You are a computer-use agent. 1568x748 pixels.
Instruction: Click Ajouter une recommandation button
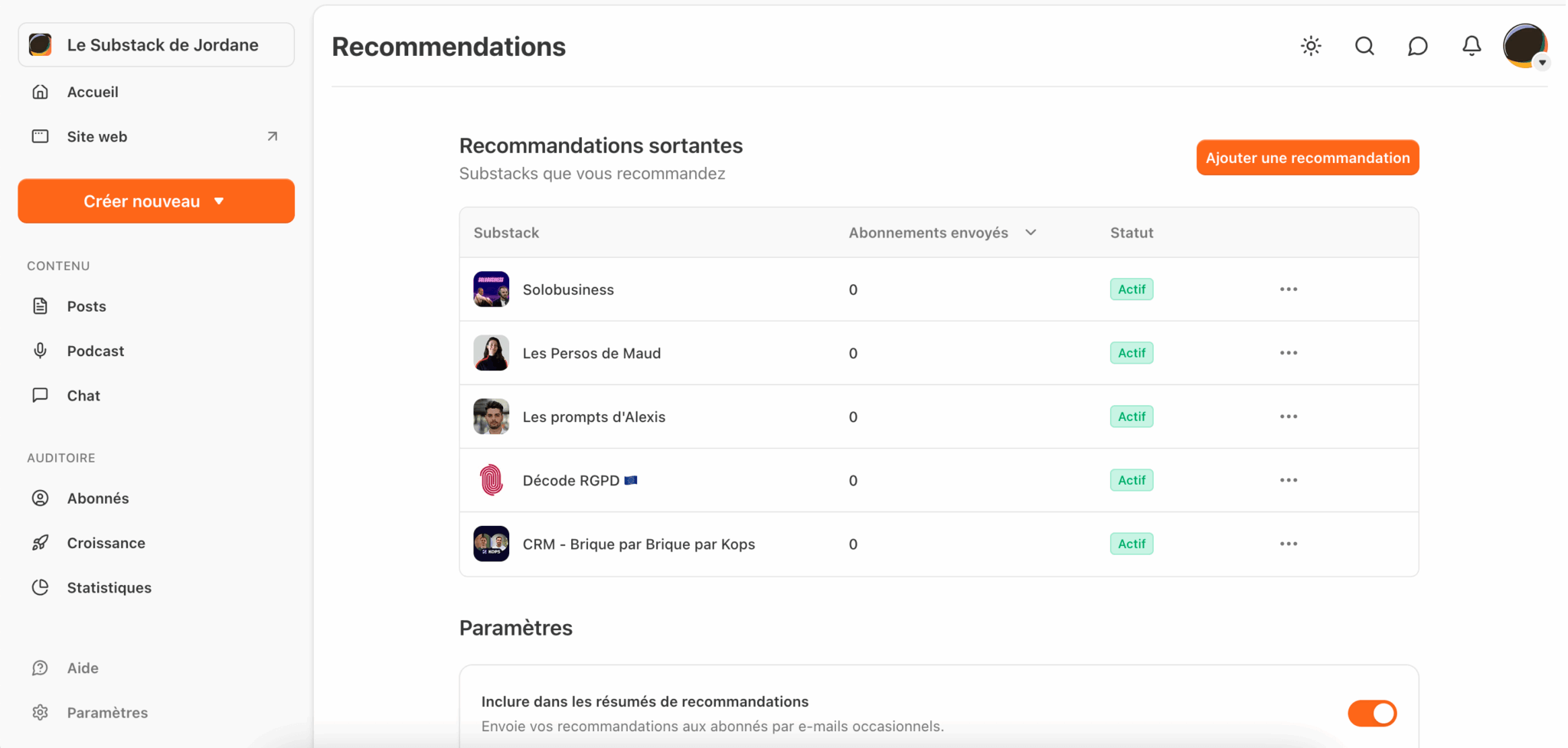(x=1307, y=158)
